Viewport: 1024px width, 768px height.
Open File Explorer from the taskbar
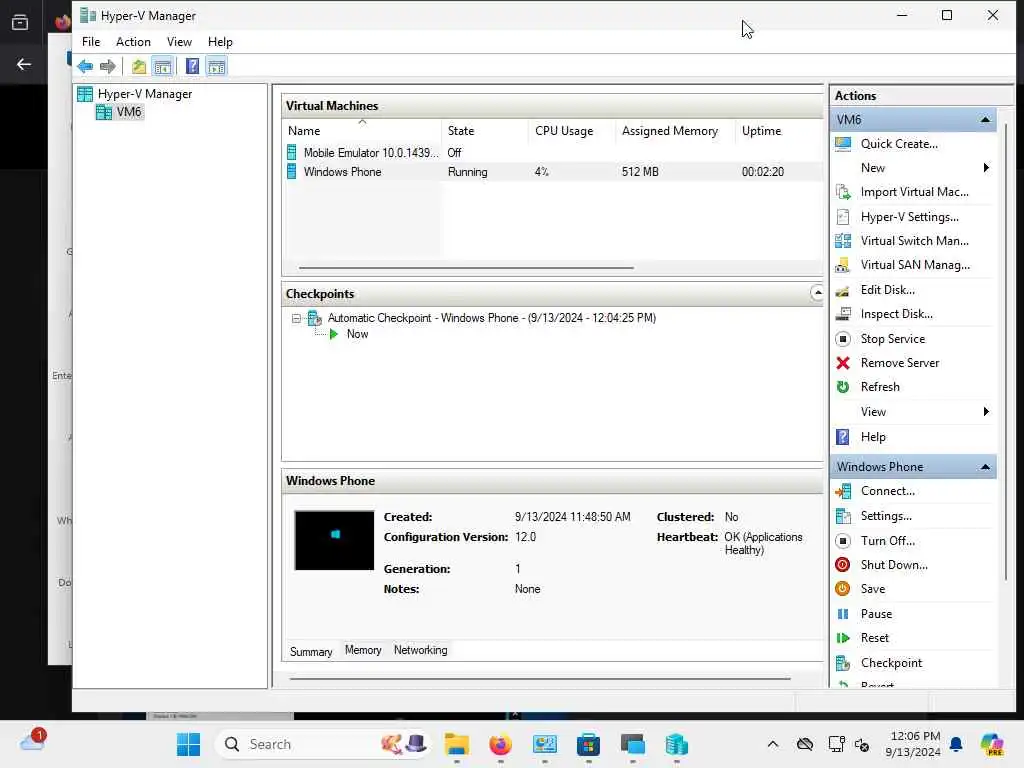click(457, 744)
